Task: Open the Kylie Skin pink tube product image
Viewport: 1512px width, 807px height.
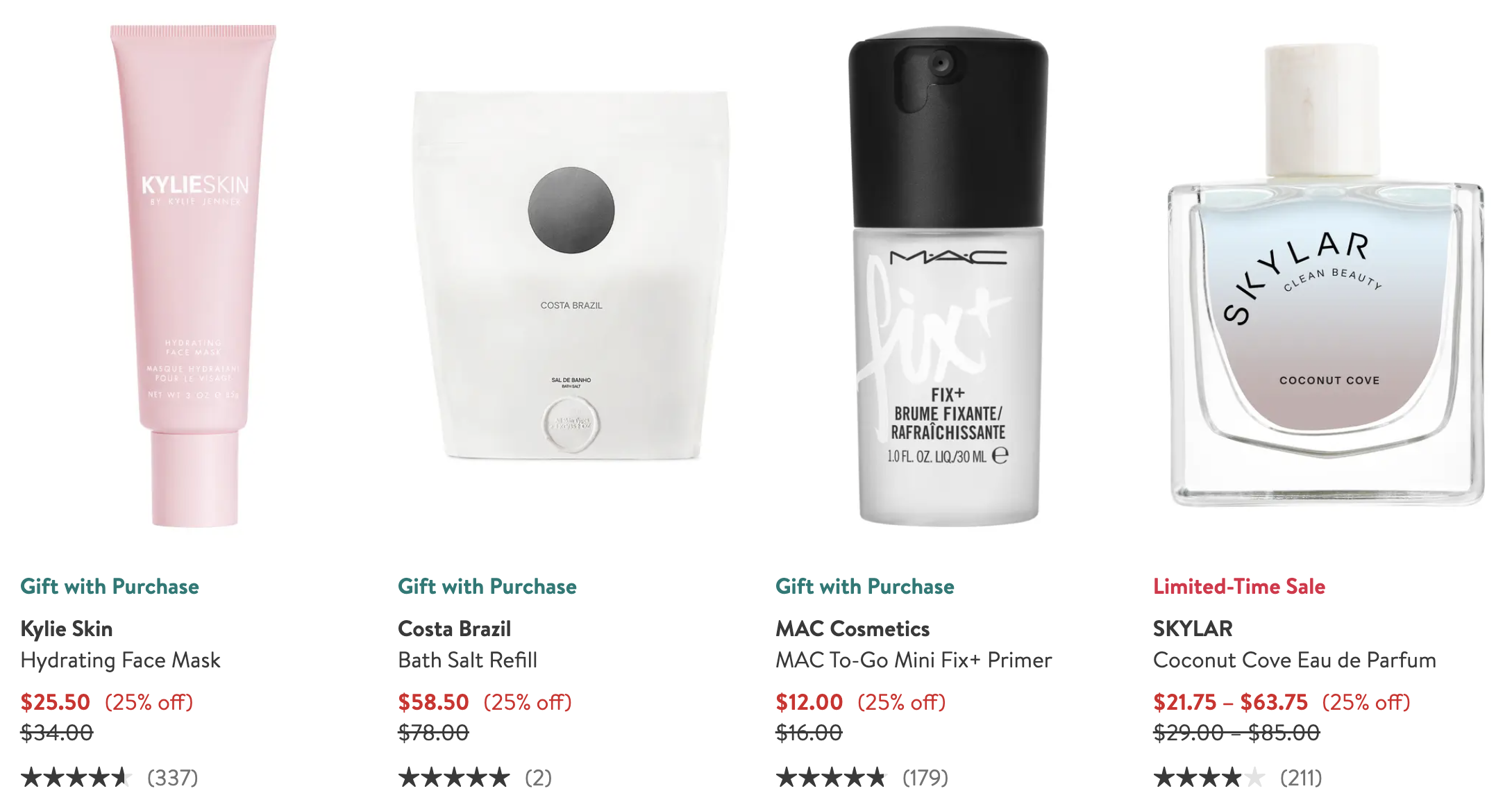Action: pos(193,276)
